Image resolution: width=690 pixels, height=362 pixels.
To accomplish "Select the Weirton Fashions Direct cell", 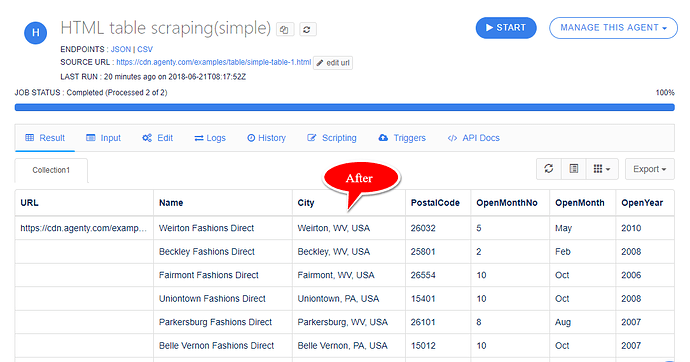I will click(x=223, y=228).
